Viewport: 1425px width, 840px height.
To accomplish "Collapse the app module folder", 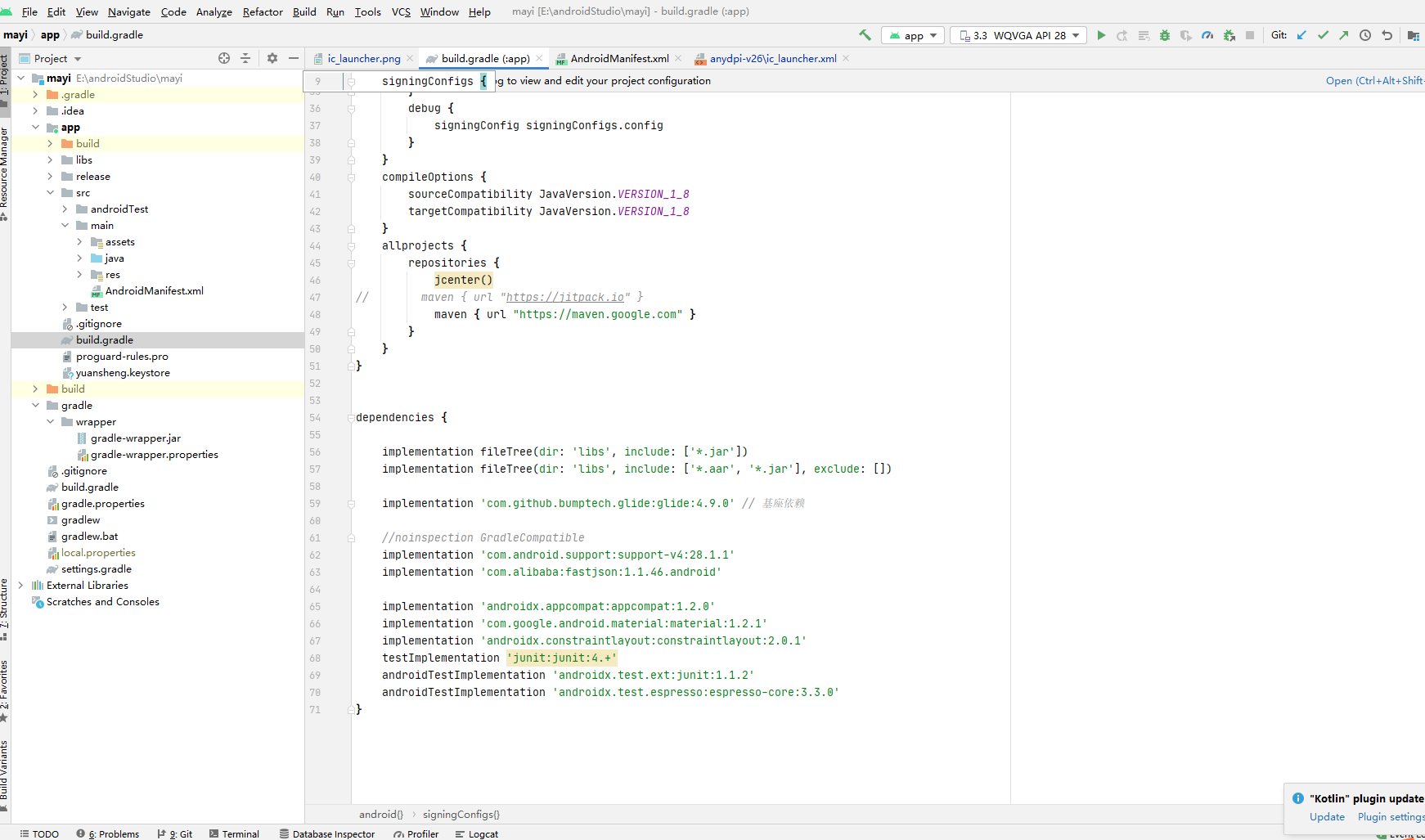I will coord(35,128).
